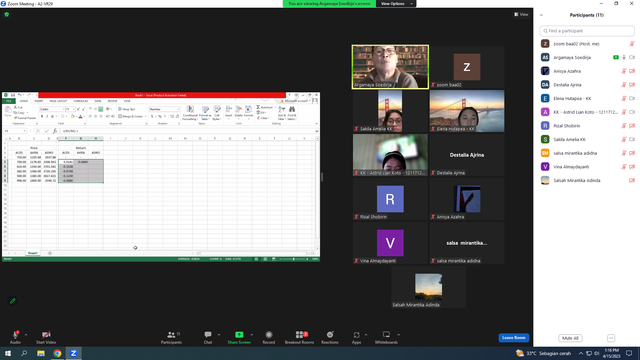
Task: Open the Apps toolbar icon
Action: coord(356,335)
